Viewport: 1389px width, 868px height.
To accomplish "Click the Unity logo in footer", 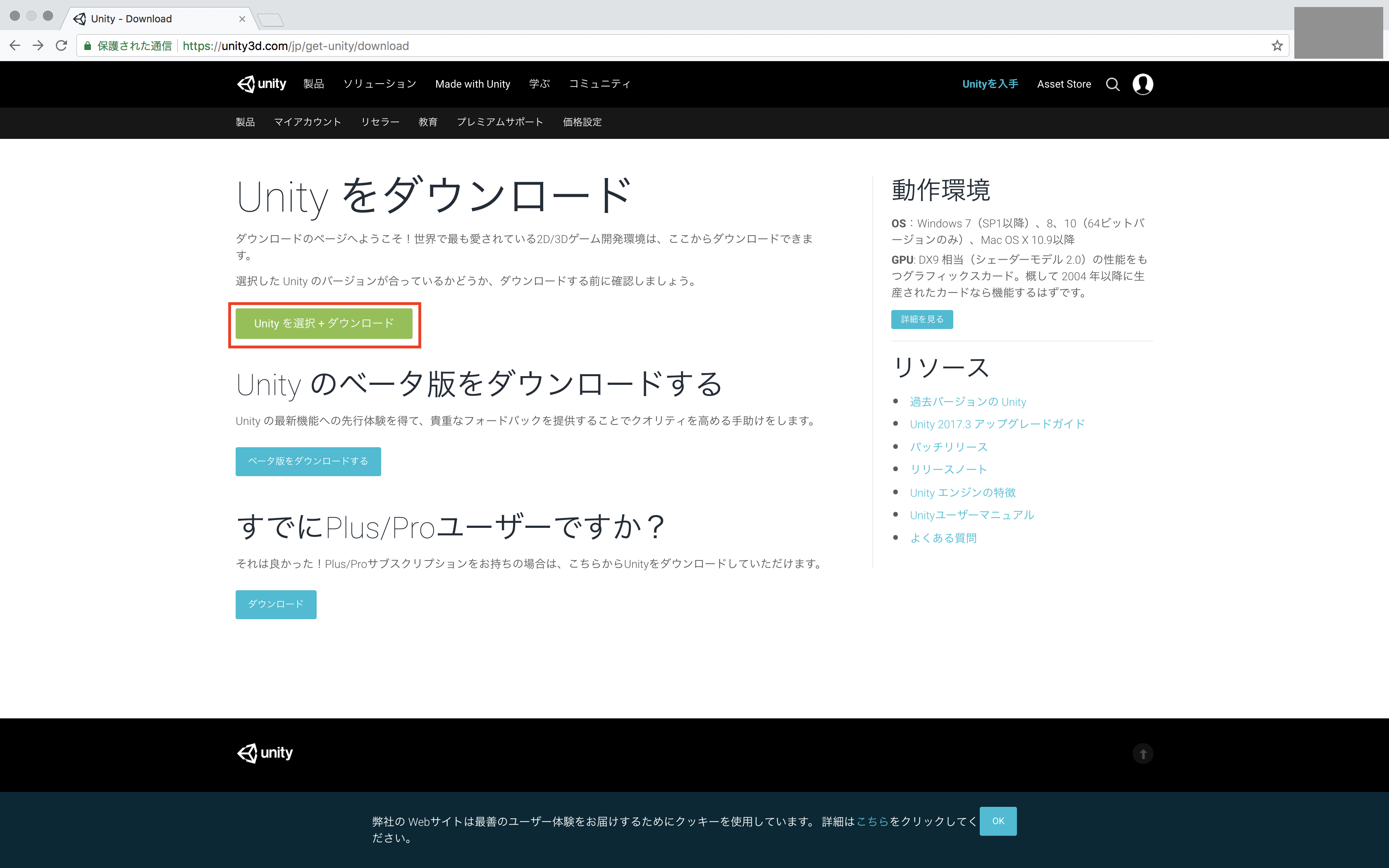I will tap(265, 753).
